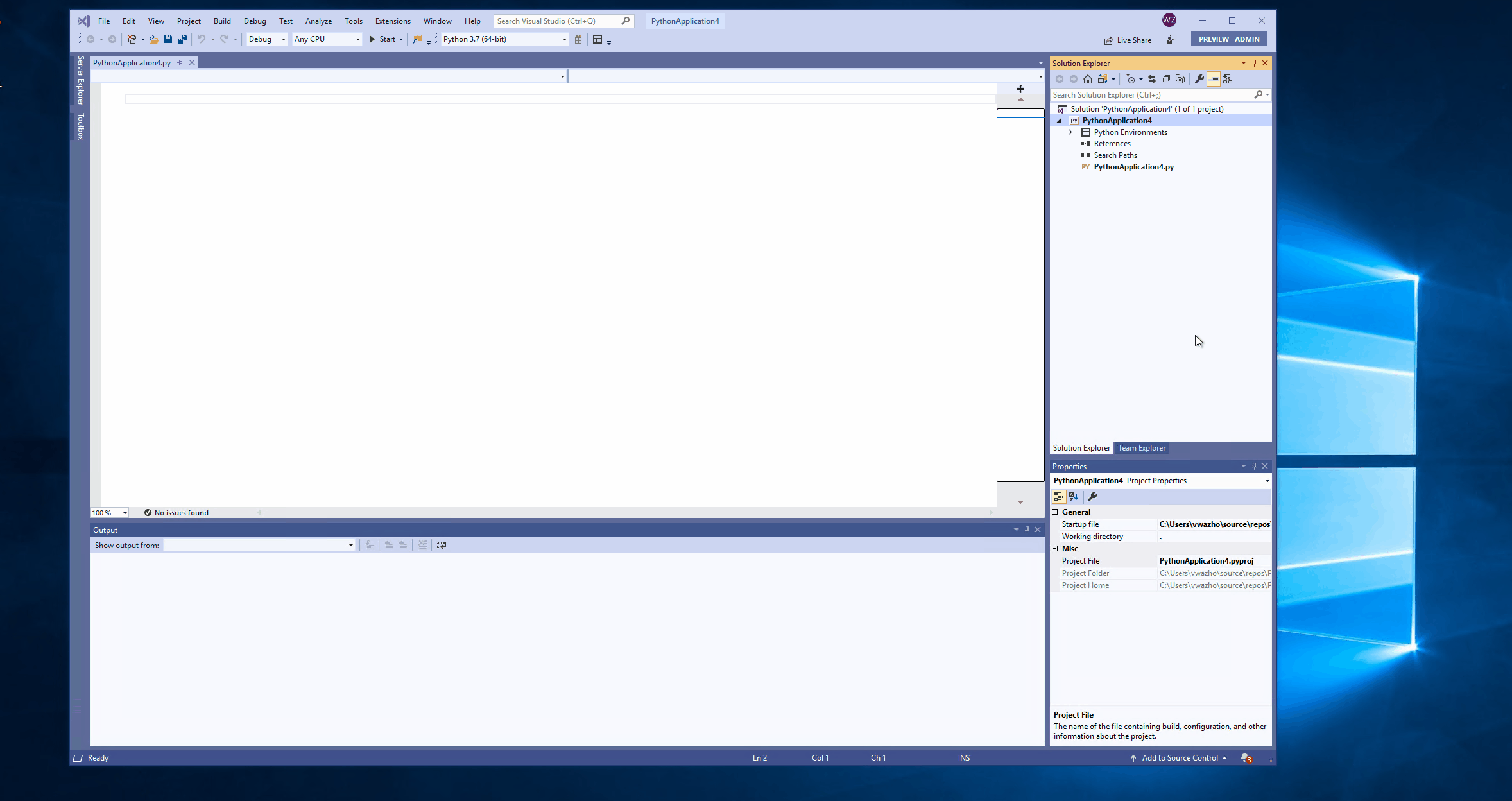
Task: Click the Collapse All icon in Solution Explorer
Action: coord(1166,78)
